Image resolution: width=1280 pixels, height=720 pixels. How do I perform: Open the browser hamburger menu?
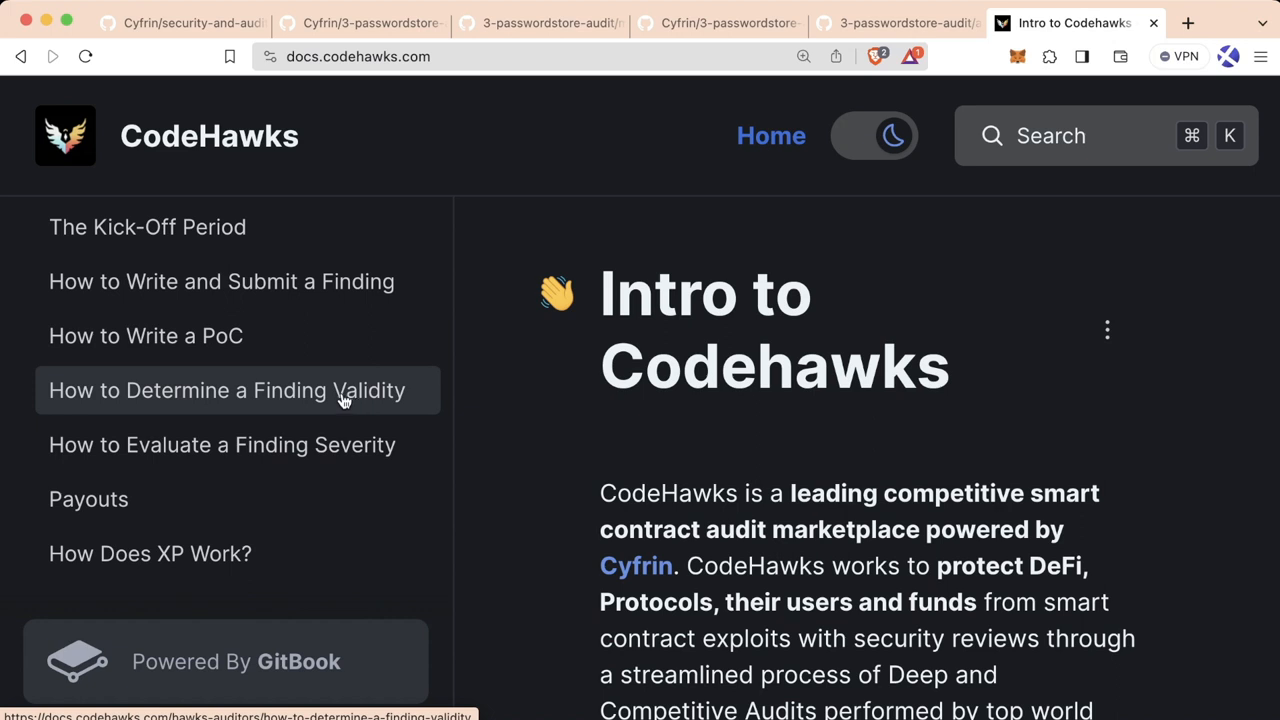pos(1261,57)
